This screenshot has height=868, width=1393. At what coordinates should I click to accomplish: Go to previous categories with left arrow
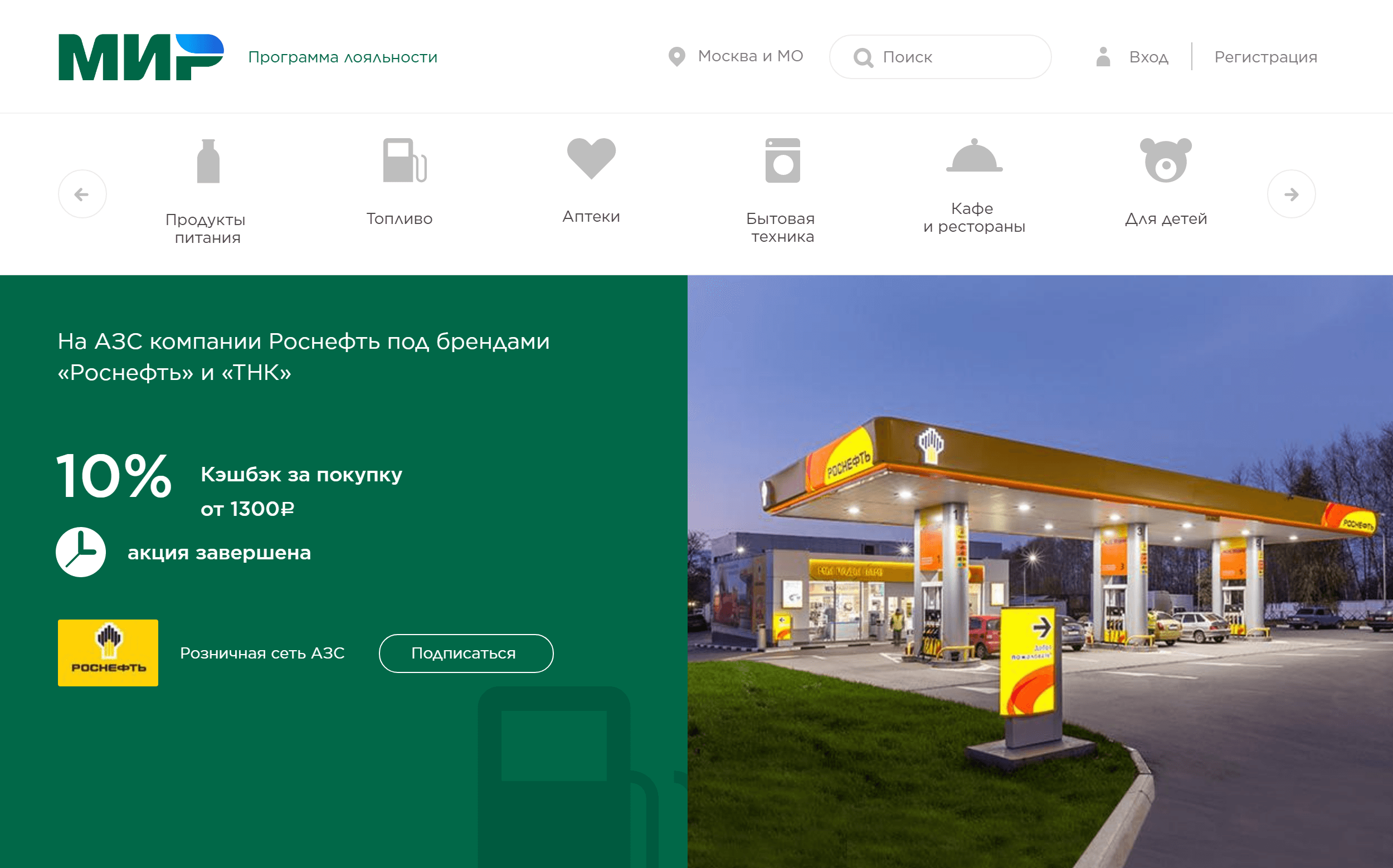click(x=82, y=194)
